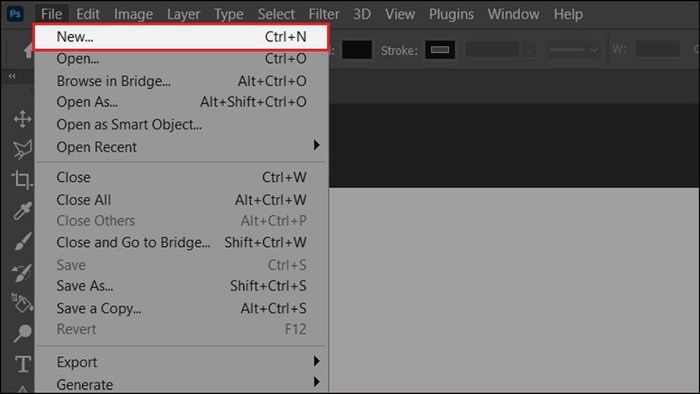The width and height of the screenshot is (700, 394).
Task: Click the Stroke color swatch
Action: click(x=440, y=50)
